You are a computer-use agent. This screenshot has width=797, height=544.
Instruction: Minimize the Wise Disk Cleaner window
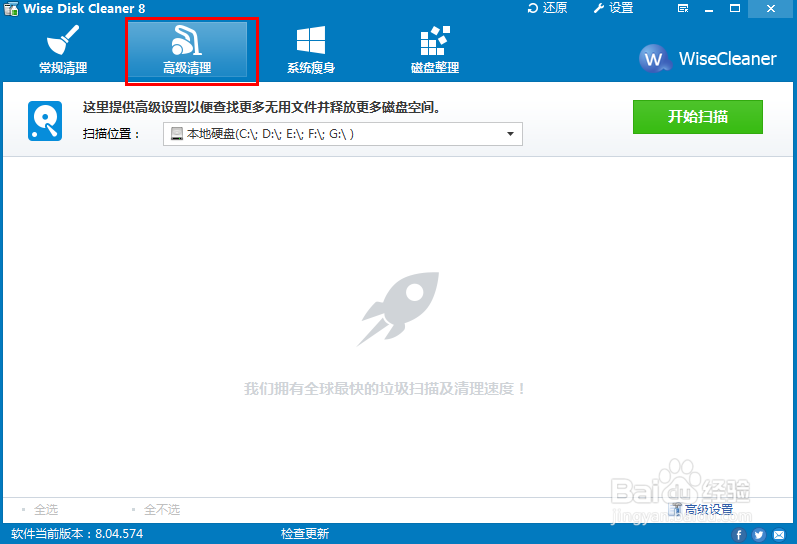click(x=709, y=9)
